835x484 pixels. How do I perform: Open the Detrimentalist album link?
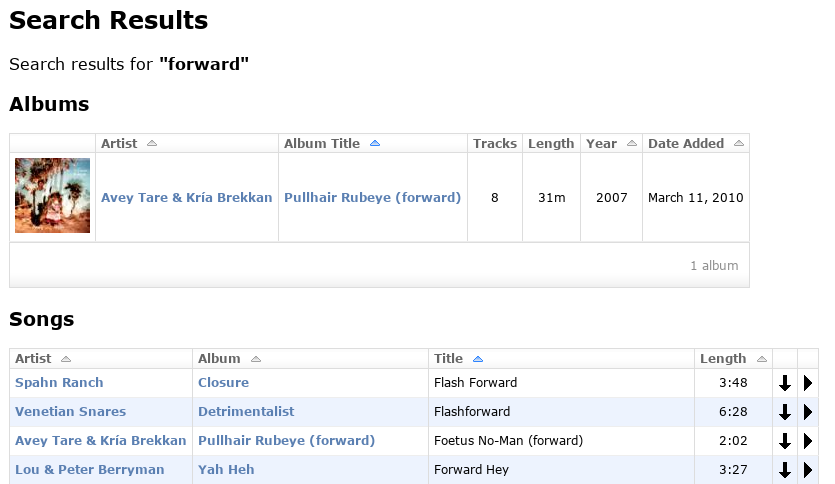coord(246,412)
